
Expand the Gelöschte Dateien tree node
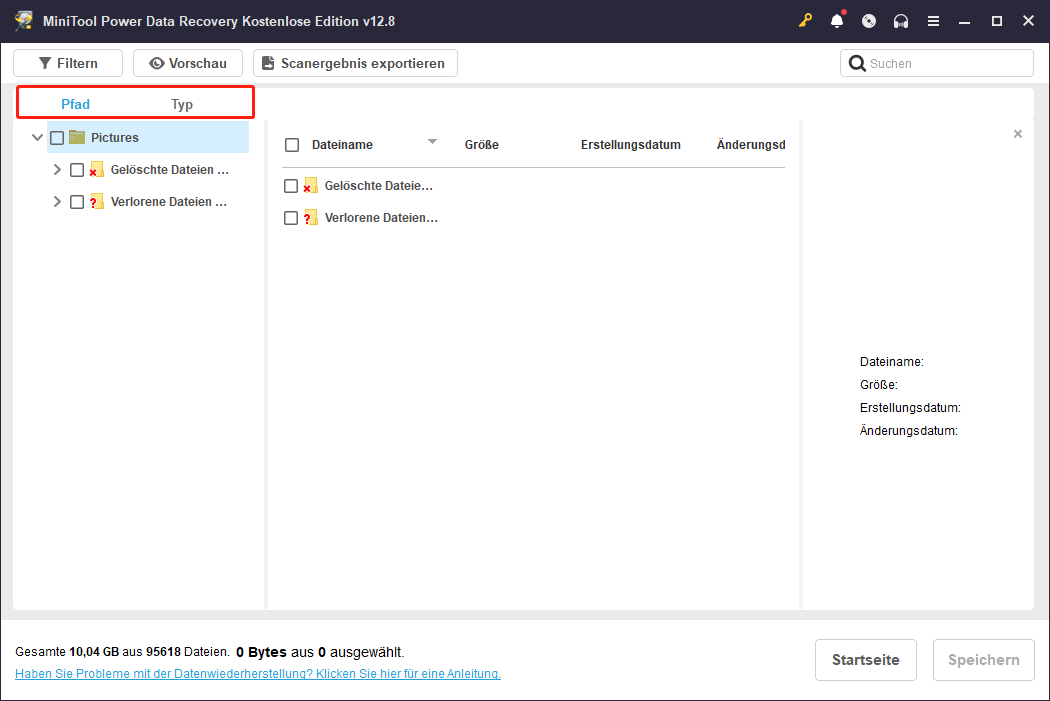pyautogui.click(x=57, y=169)
